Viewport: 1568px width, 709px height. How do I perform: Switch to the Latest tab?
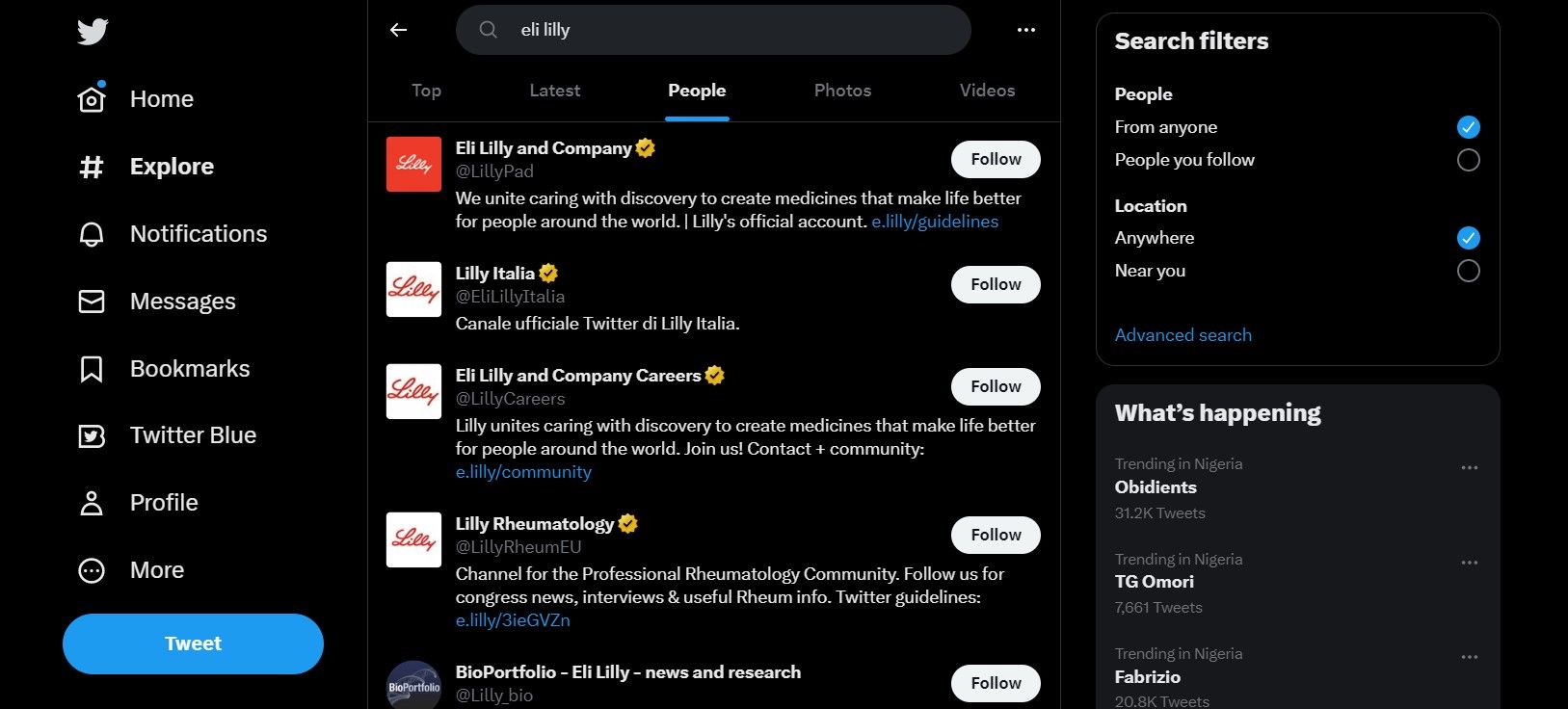554,90
